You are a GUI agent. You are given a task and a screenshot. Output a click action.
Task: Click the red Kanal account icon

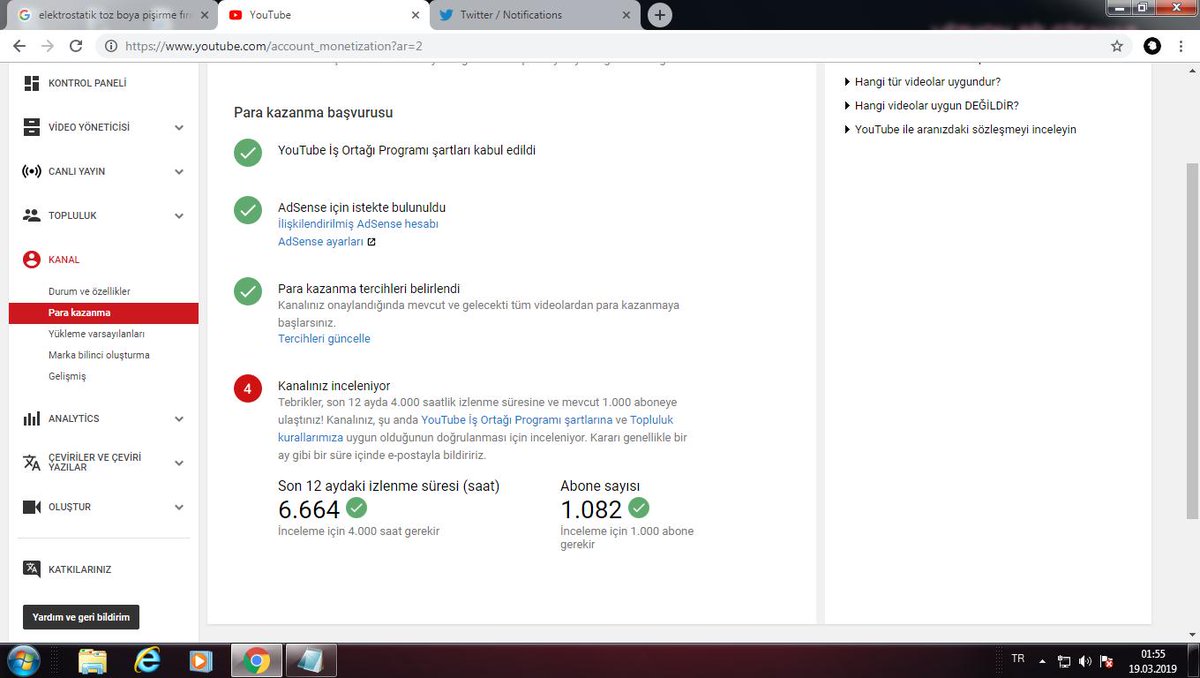click(31, 259)
